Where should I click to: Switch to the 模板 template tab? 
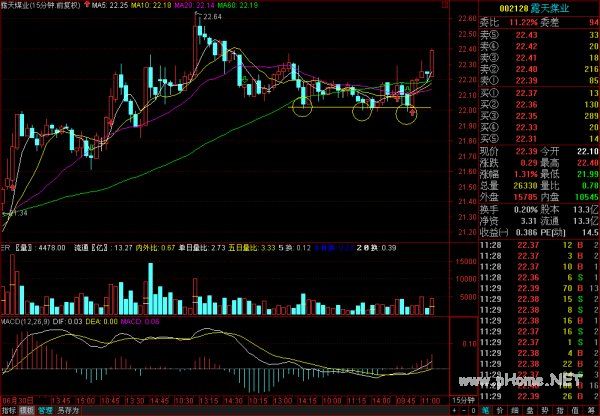26,411
